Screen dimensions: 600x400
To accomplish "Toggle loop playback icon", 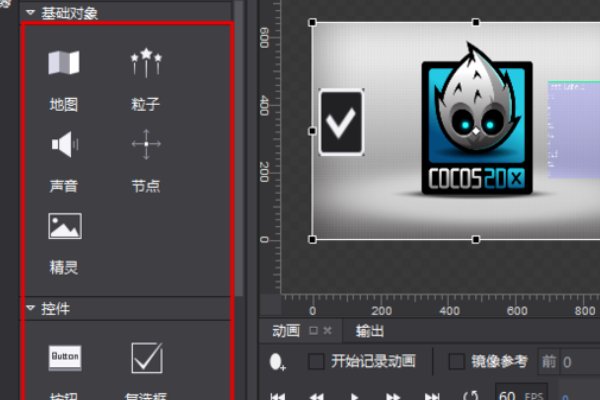I will pyautogui.click(x=471, y=395).
